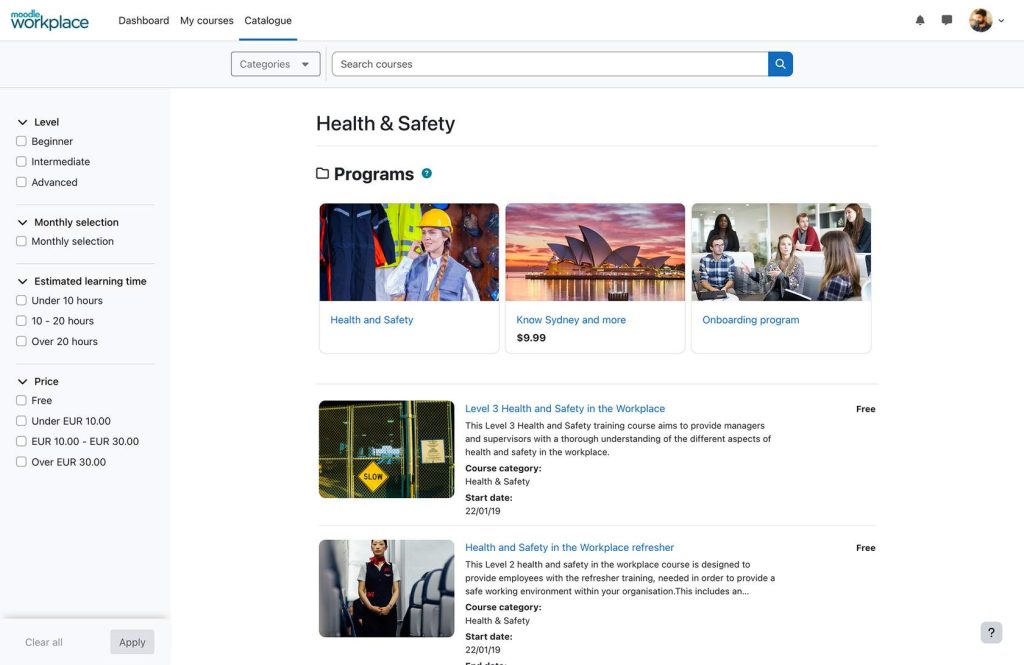Click the Moodle Workplace logo
Viewport: 1024px width, 665px height.
[x=50, y=20]
